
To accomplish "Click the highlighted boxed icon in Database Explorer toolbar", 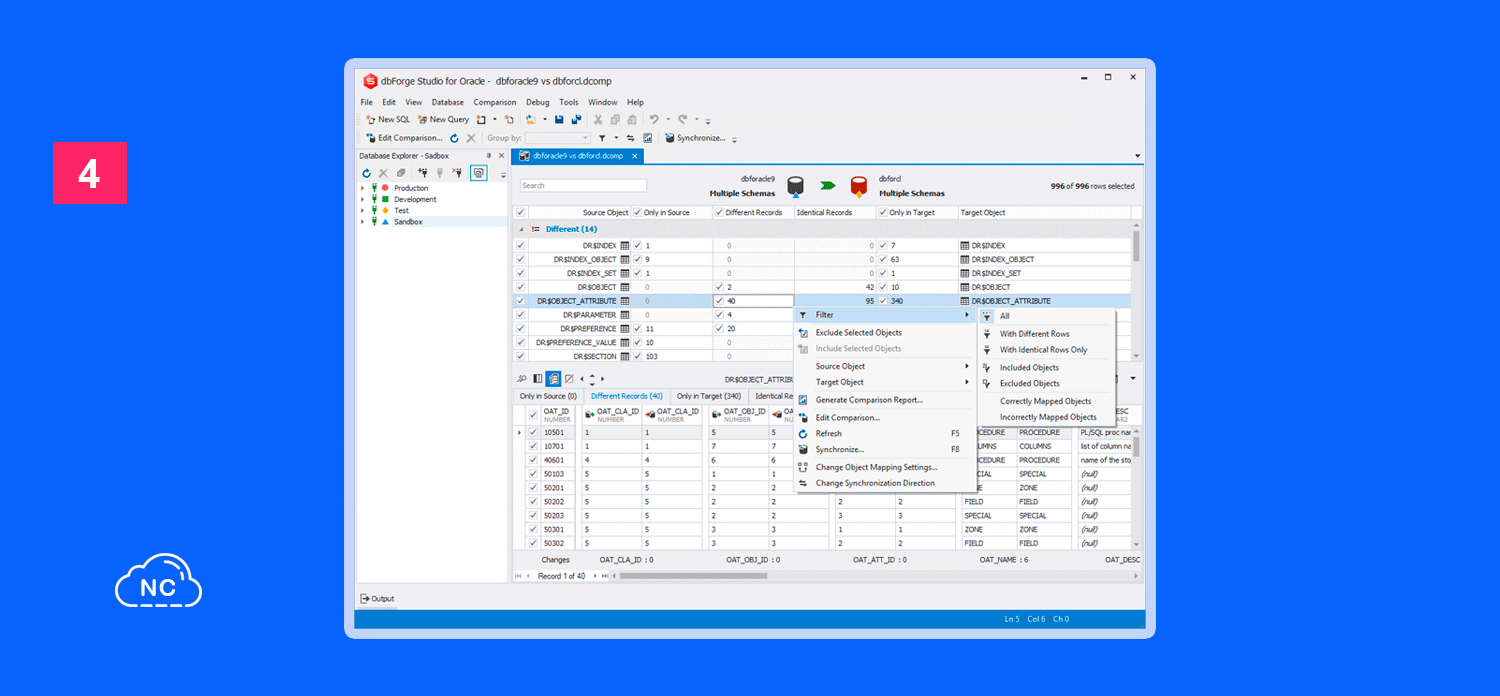I will [479, 173].
